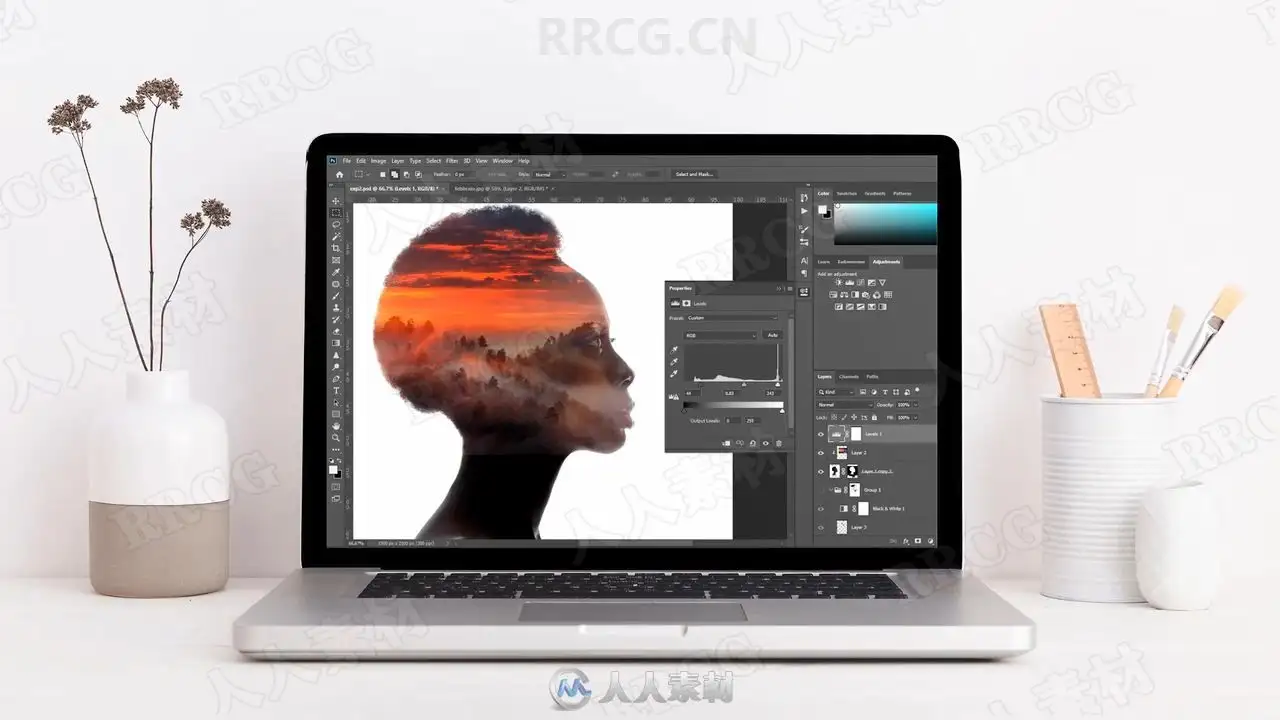
Task: Switch to the Paths tab
Action: [872, 377]
